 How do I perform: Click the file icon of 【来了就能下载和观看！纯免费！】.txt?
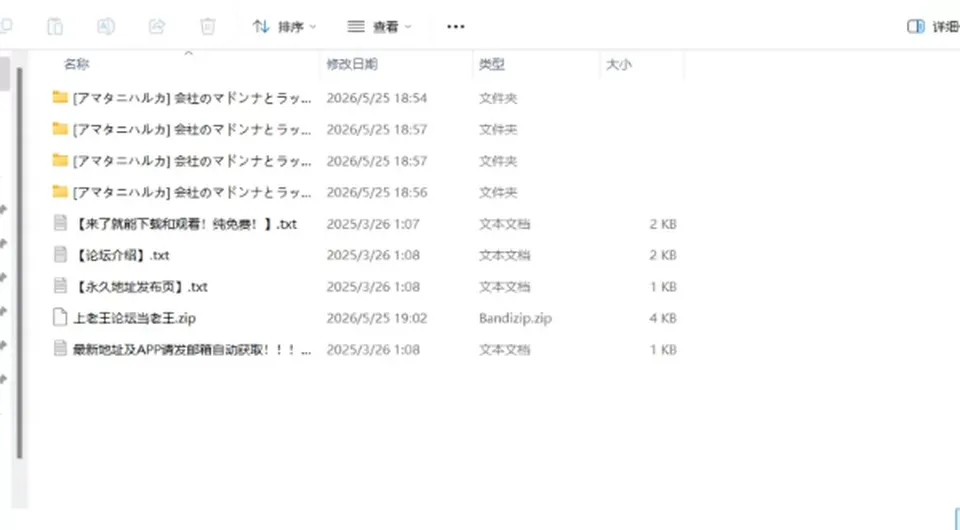pos(60,223)
